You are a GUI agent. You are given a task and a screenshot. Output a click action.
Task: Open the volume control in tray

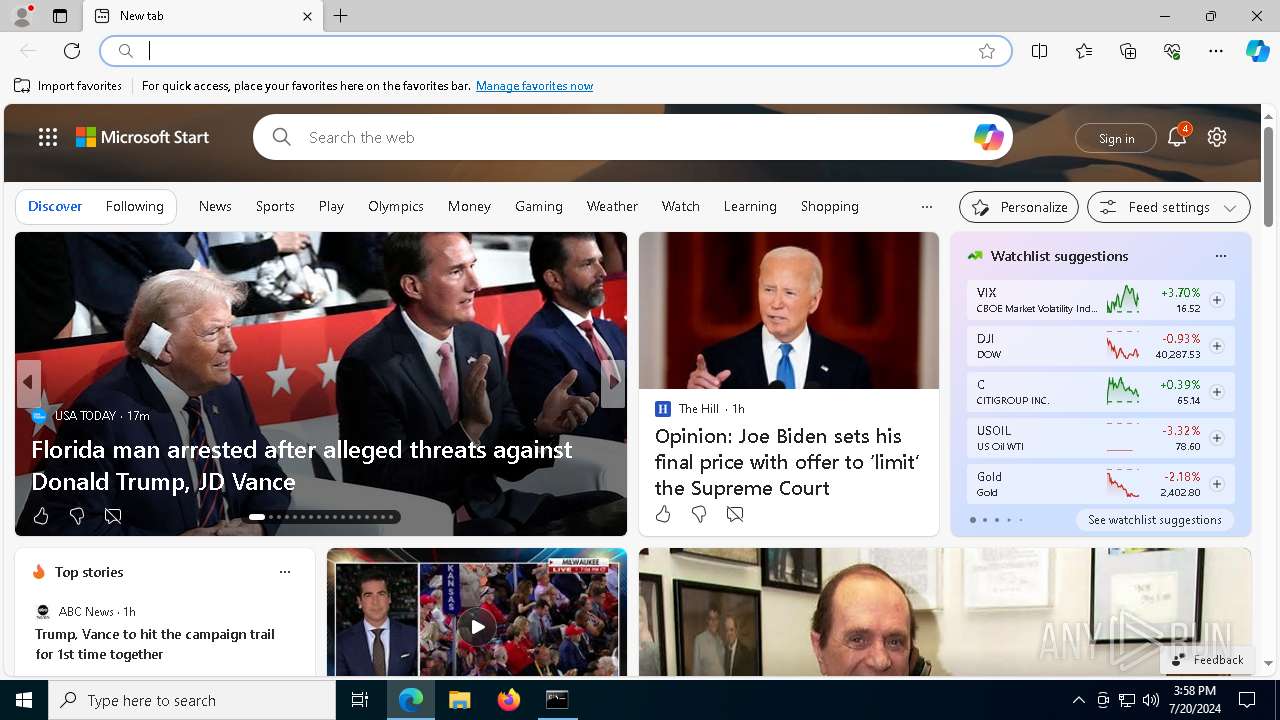(x=1151, y=700)
